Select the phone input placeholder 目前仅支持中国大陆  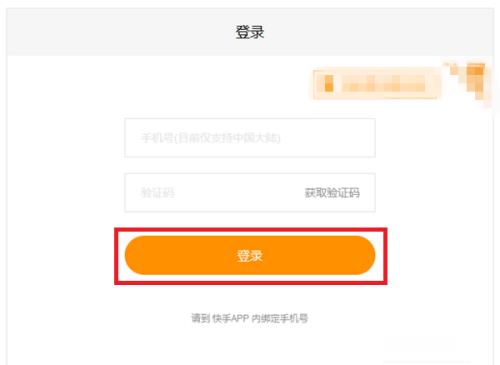click(x=228, y=137)
